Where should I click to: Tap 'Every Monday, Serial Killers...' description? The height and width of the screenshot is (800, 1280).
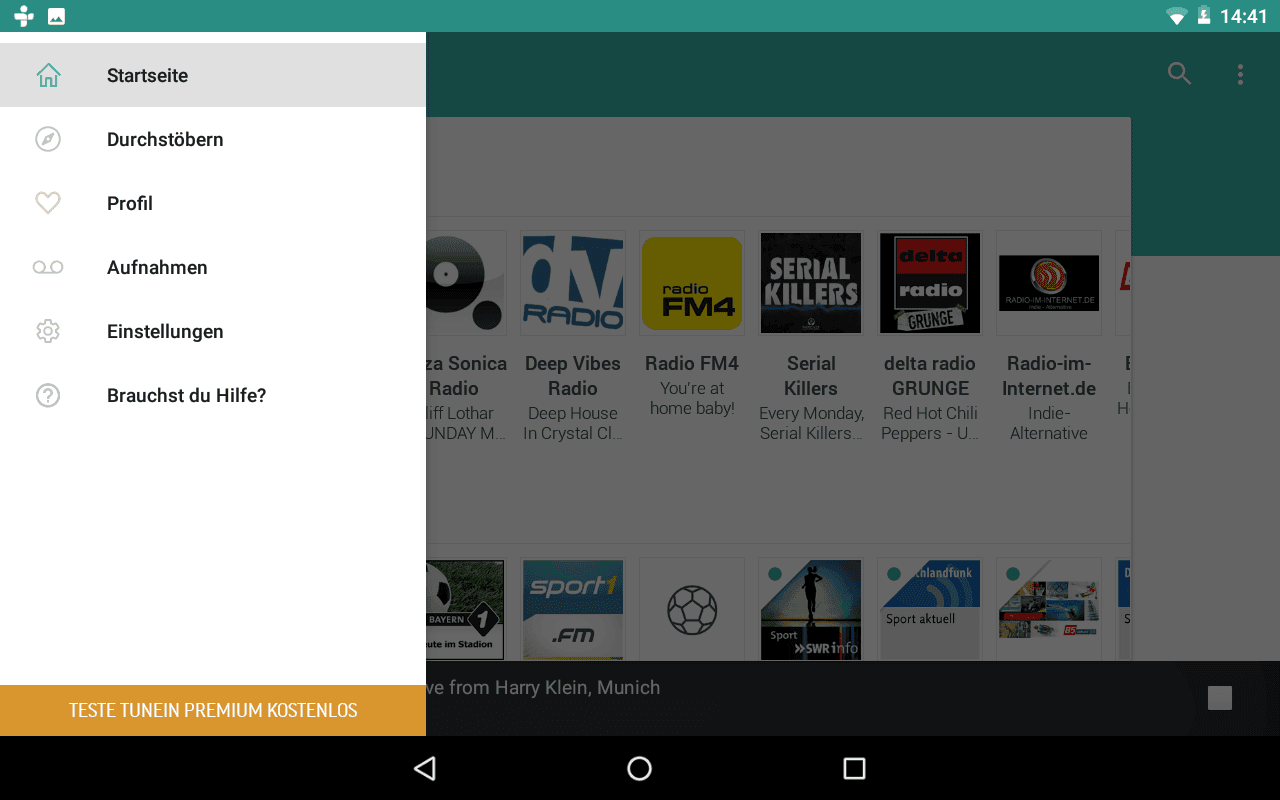[811, 423]
